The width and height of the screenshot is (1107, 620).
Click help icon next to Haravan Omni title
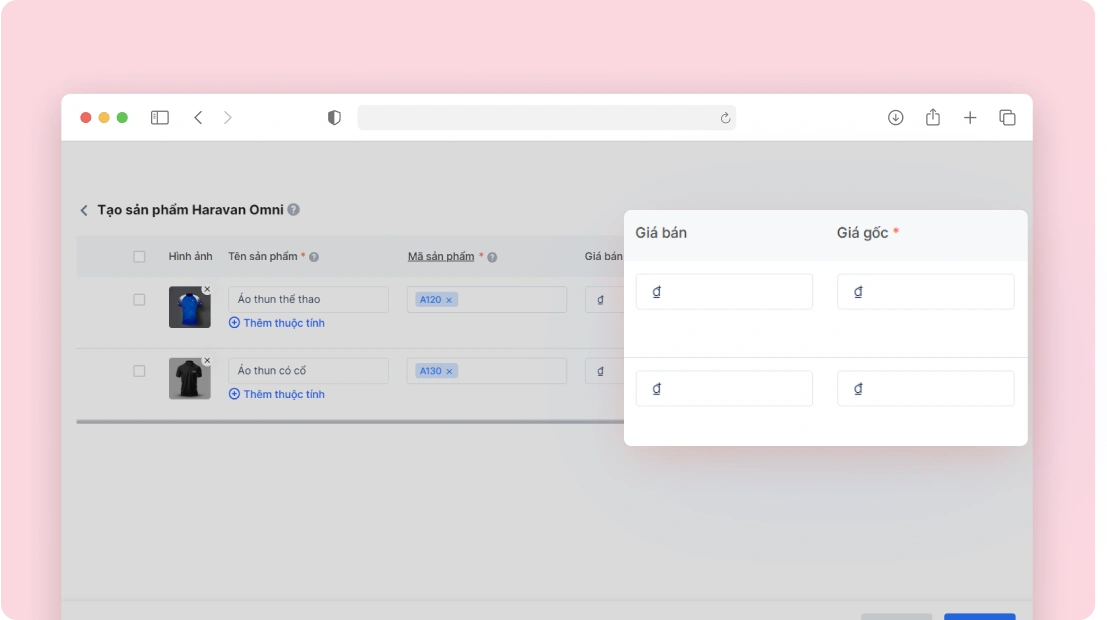pyautogui.click(x=293, y=210)
